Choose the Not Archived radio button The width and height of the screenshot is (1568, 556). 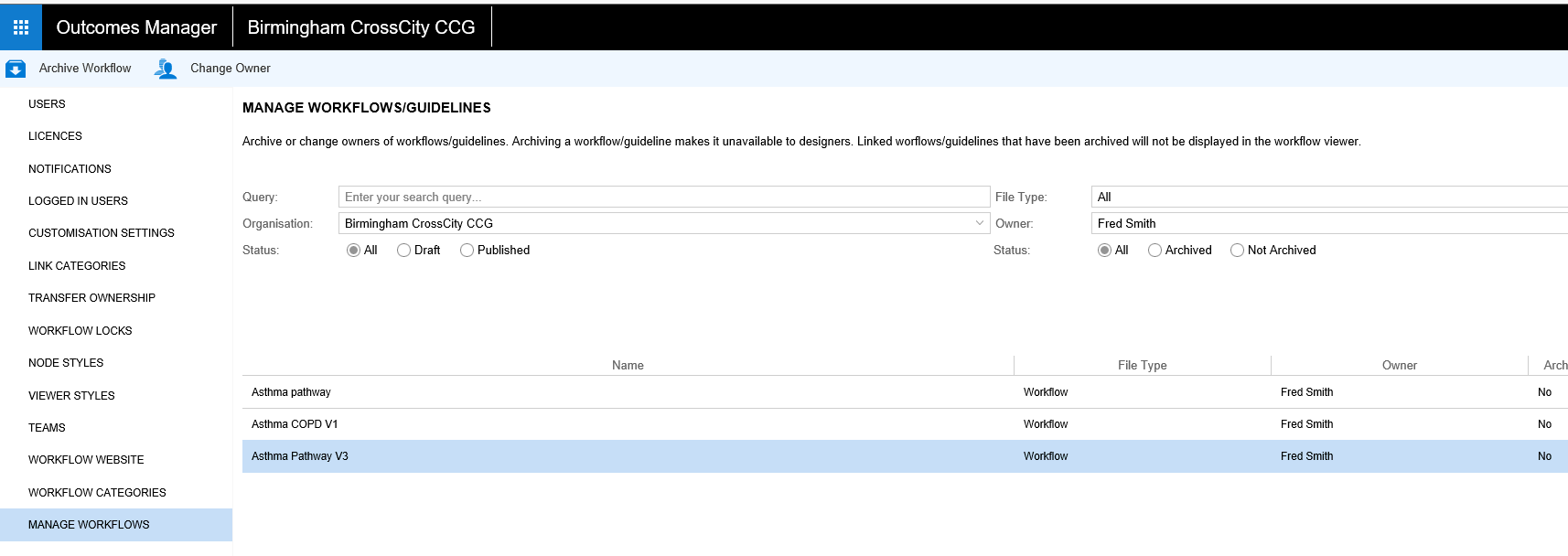(1237, 251)
